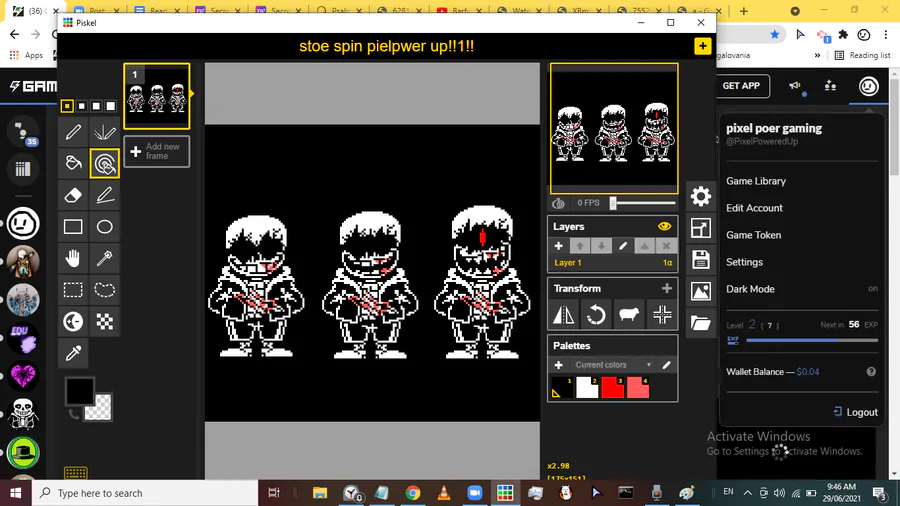Screen dimensions: 900x506
Task: Select the Color picker eyedropper tool
Action: (73, 353)
